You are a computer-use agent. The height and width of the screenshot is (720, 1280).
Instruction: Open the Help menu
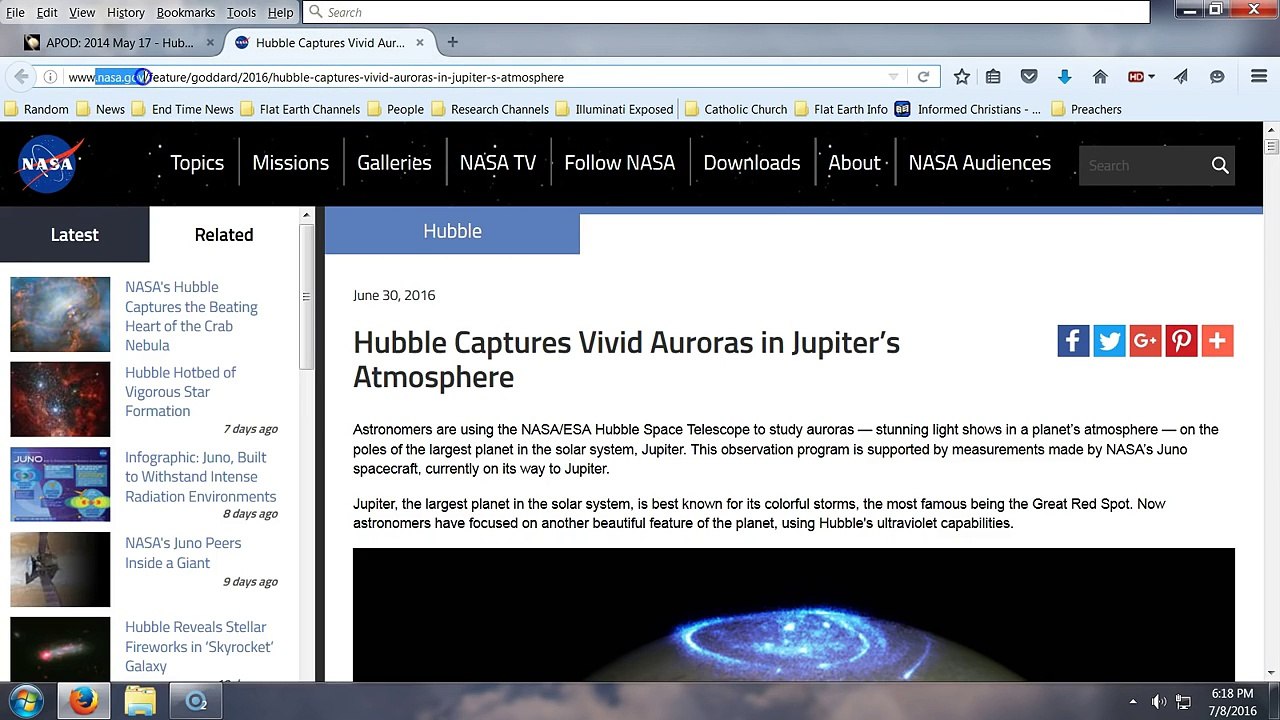[x=281, y=12]
